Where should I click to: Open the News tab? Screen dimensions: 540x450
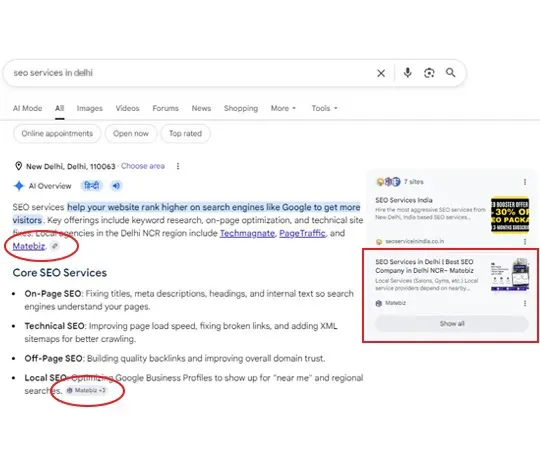pos(201,108)
